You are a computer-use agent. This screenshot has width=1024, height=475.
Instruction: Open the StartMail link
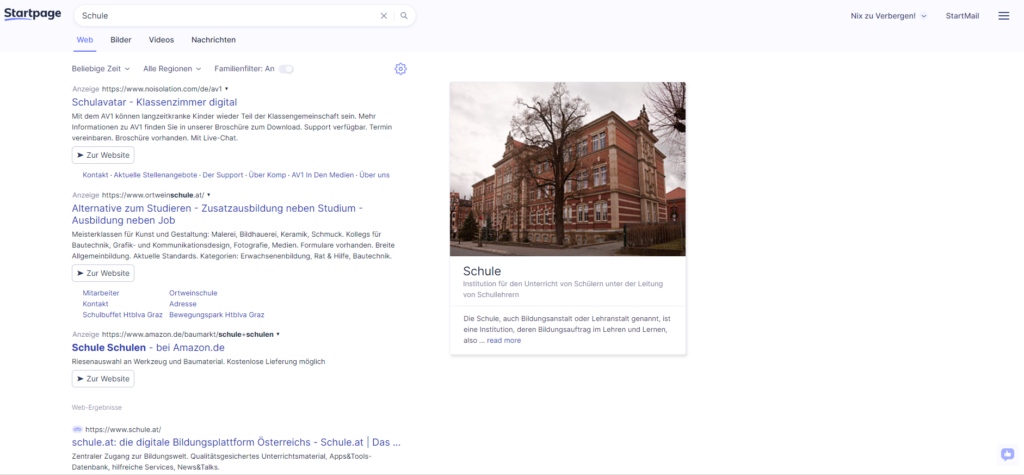(962, 16)
